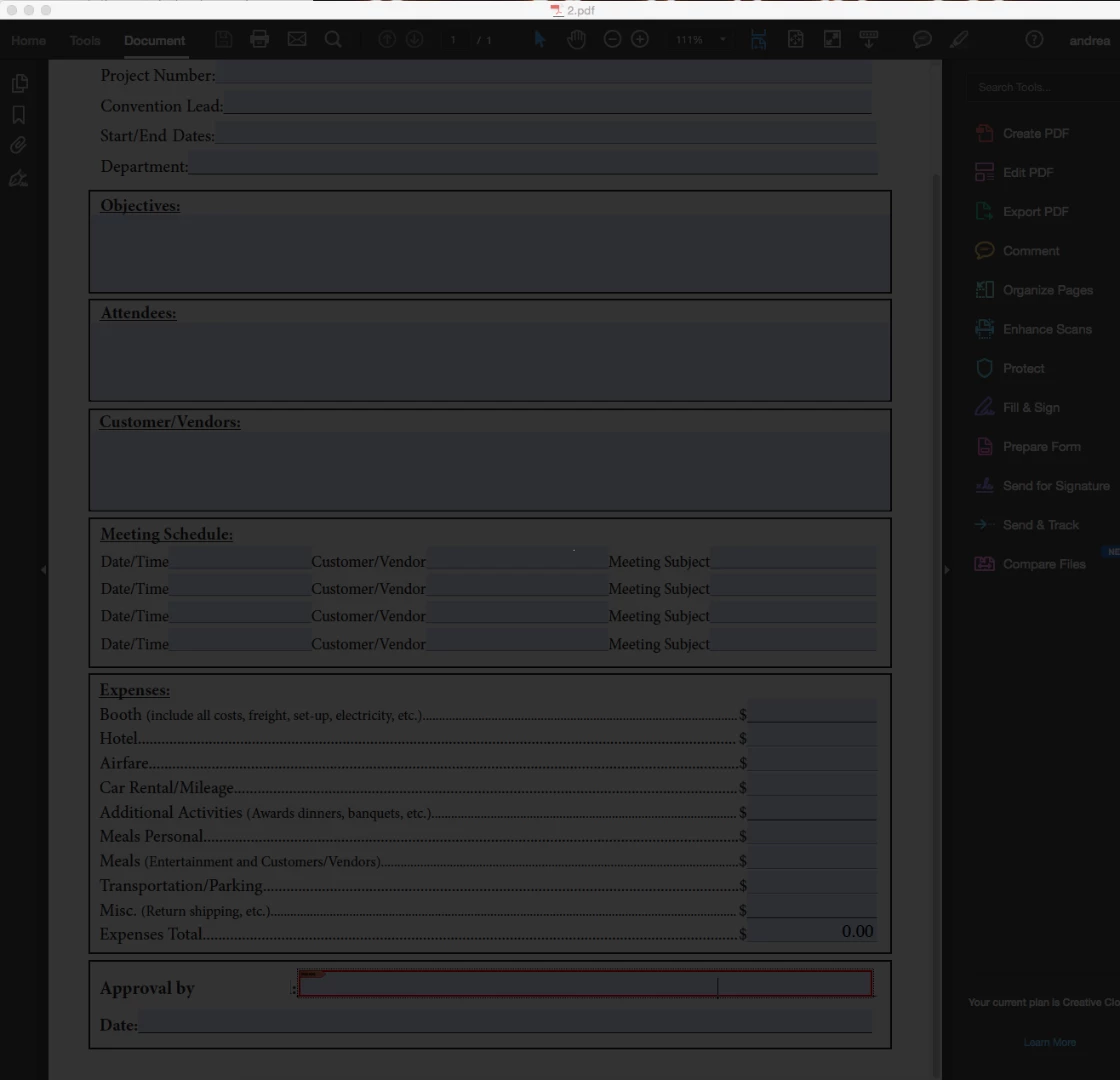This screenshot has height=1080, width=1120.
Task: Click the Hotel expense amount field
Action: 812,737
